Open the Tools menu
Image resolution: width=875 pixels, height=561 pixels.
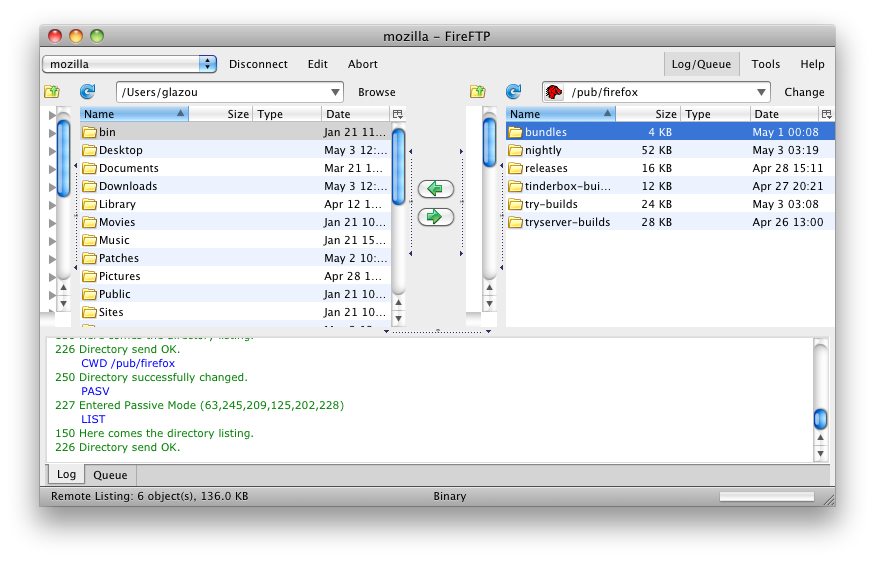click(766, 64)
